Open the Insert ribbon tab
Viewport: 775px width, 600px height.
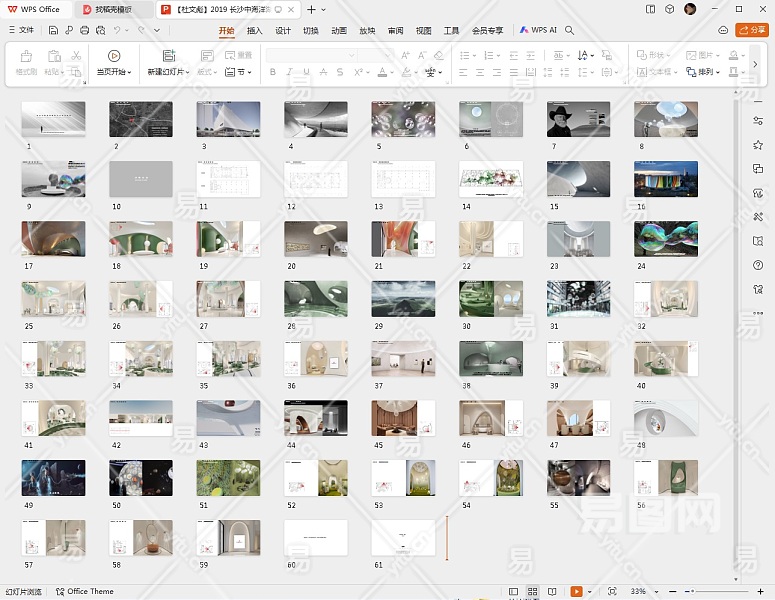[x=254, y=31]
